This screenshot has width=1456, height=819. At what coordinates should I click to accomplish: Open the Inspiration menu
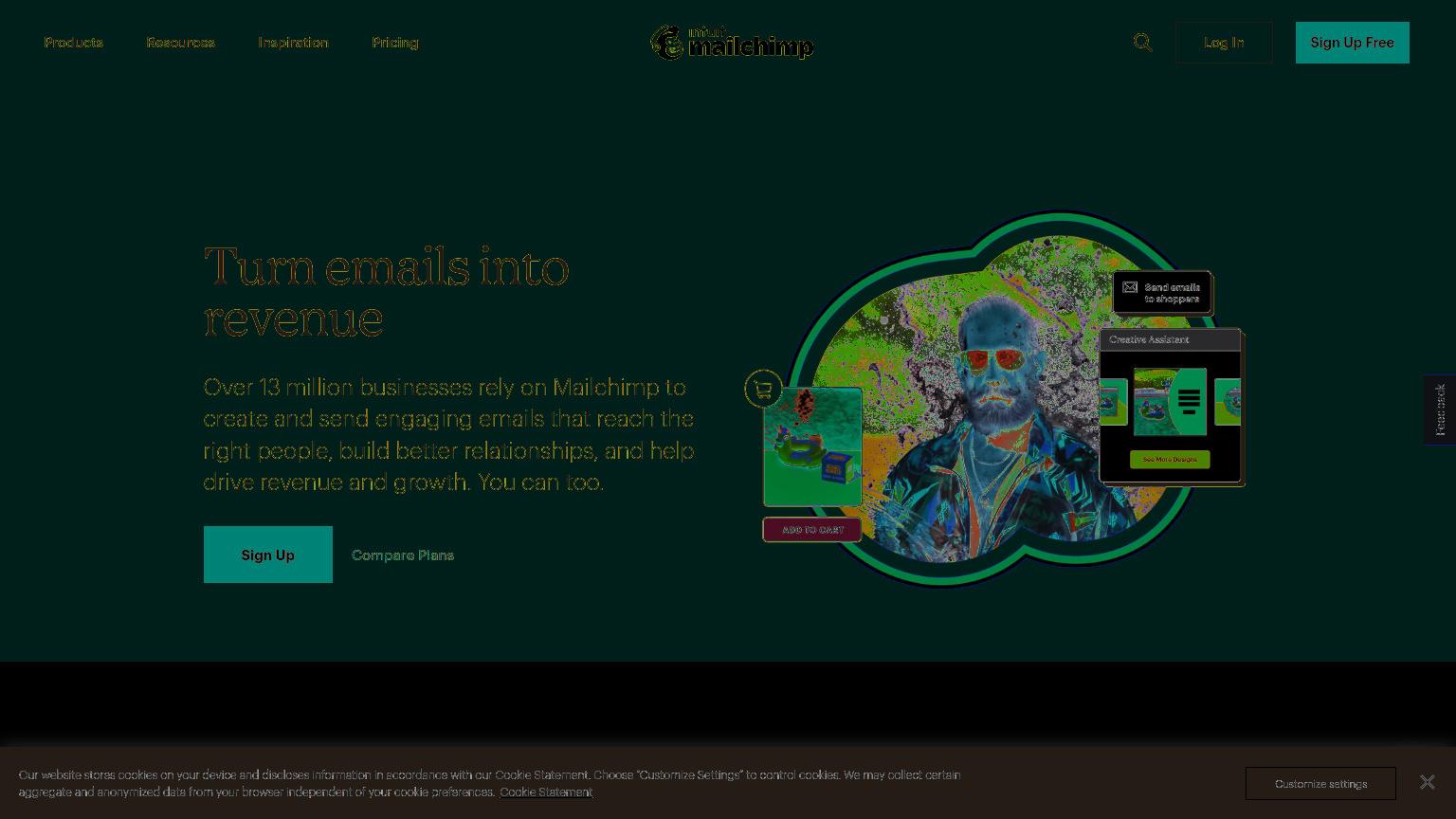[293, 43]
